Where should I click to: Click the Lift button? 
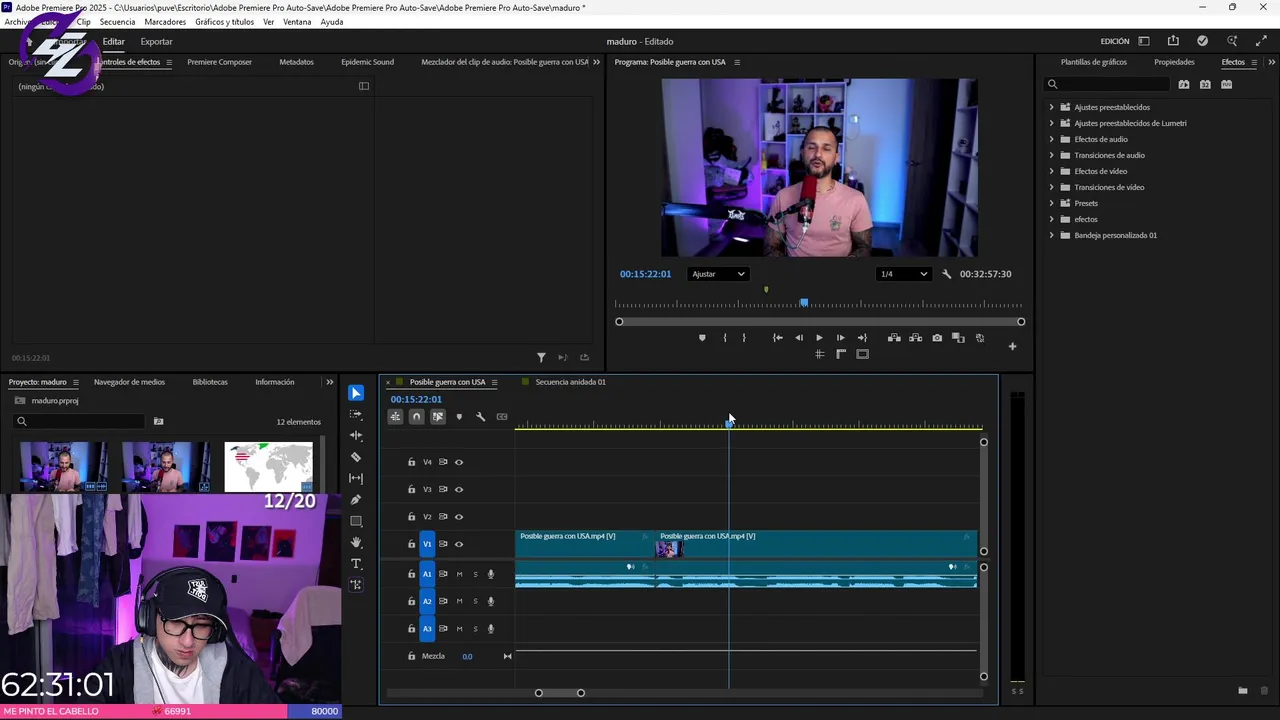pyautogui.click(x=894, y=338)
